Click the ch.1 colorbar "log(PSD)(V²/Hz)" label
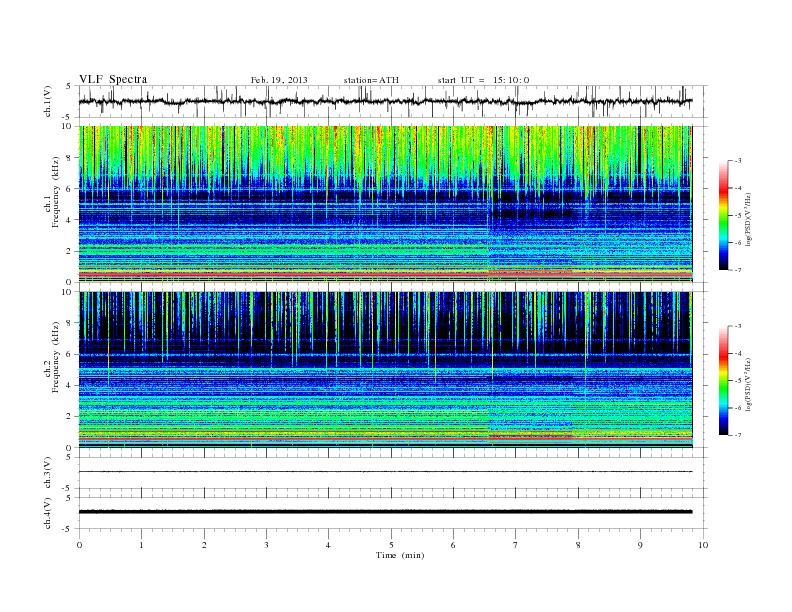 click(749, 219)
